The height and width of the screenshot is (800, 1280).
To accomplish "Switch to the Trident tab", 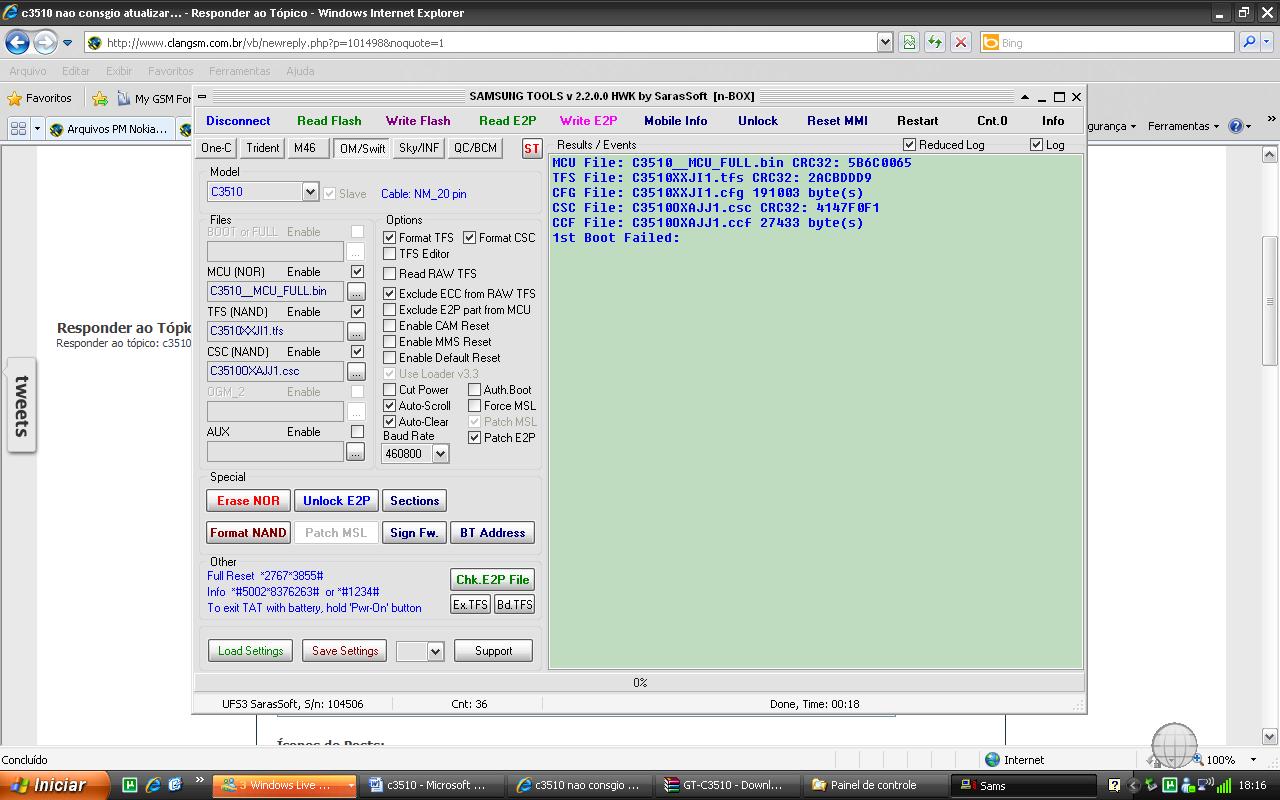I will (263, 148).
